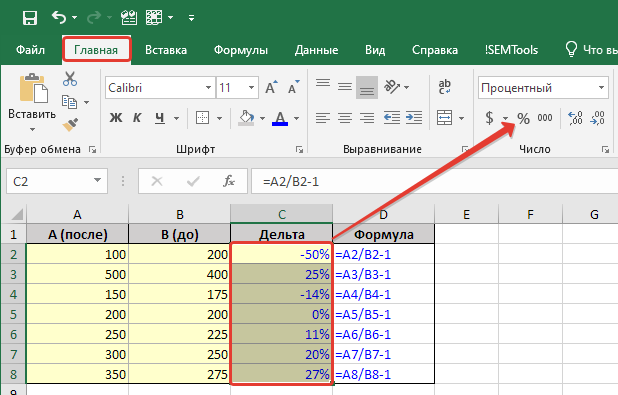Viewport: 618px width, 395px height.
Task: Open the Буфер обмена dialog launcher
Action: tap(93, 149)
